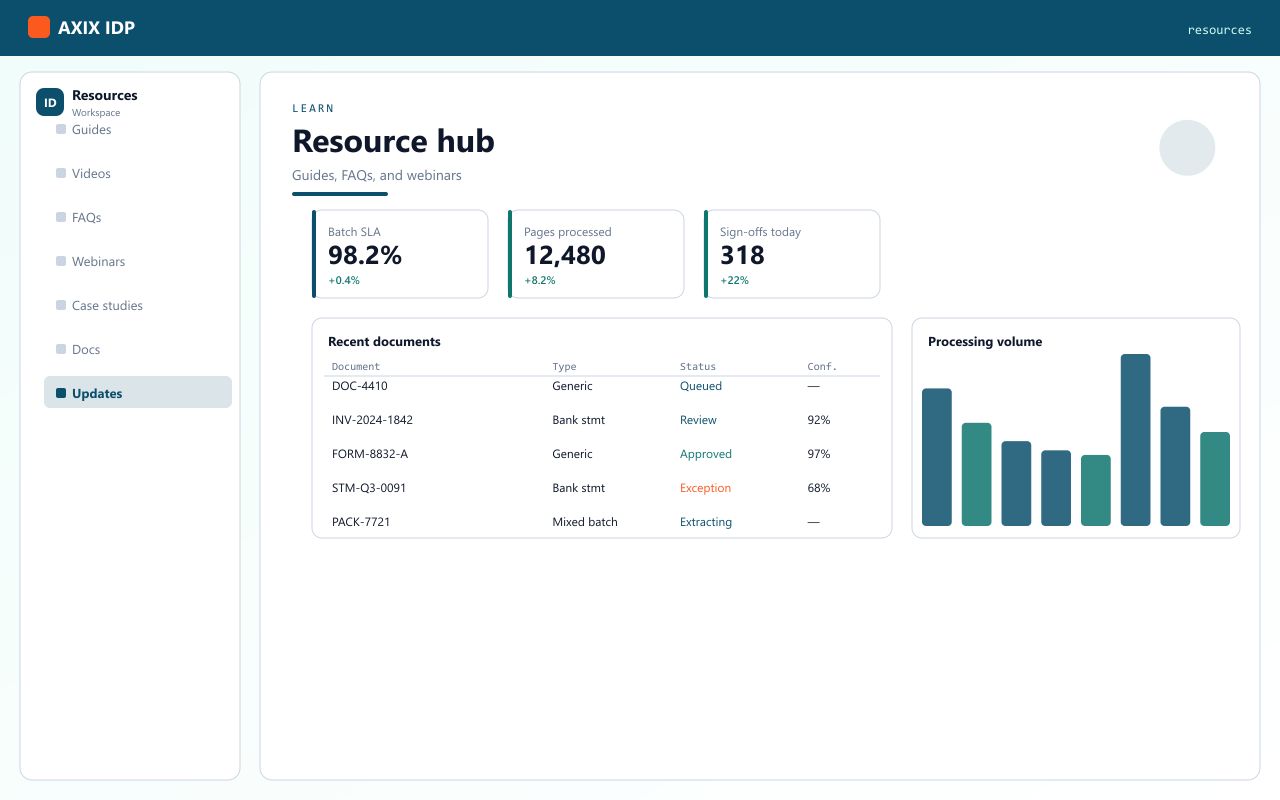Click the 92% confidence value

pos(819,420)
